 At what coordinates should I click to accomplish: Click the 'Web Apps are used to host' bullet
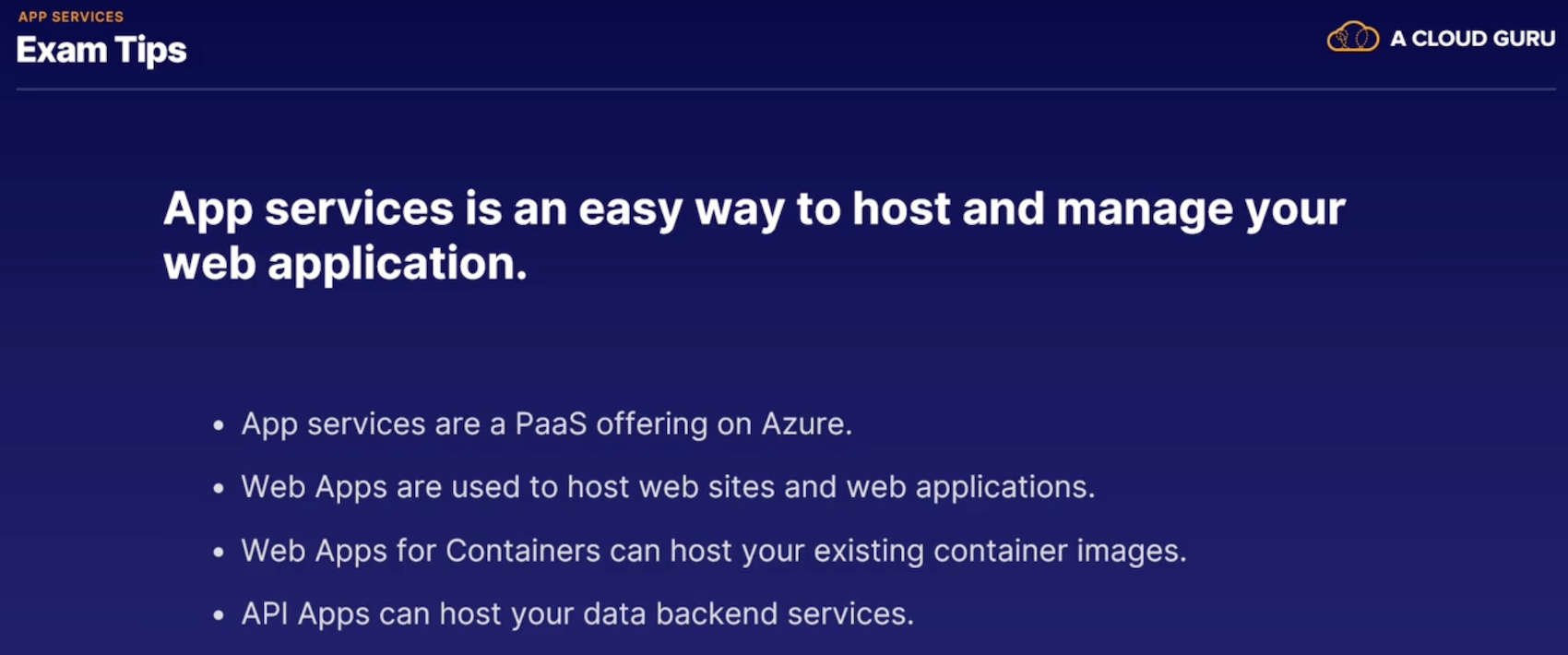pos(668,487)
